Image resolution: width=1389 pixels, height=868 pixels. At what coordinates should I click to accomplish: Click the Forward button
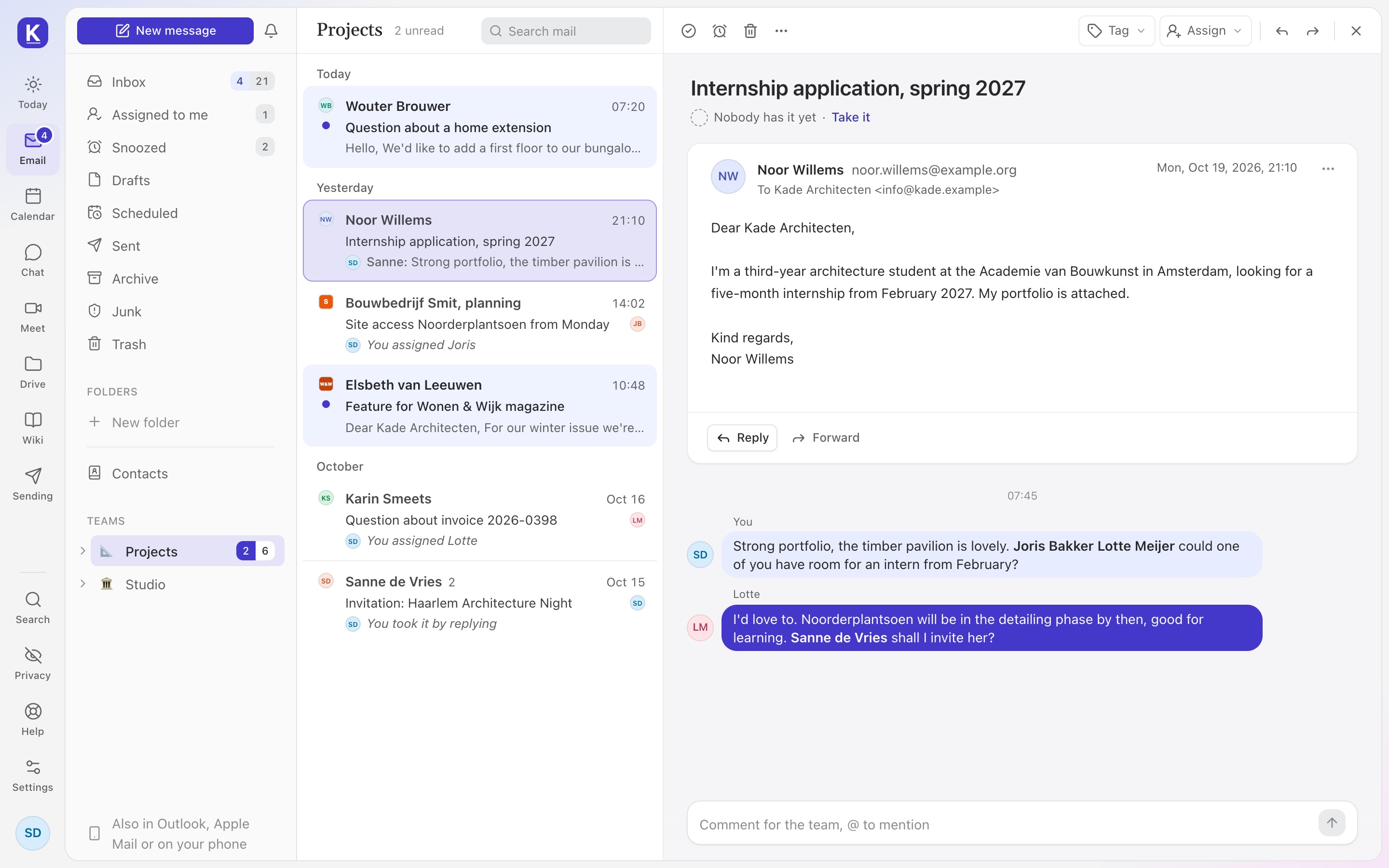click(825, 438)
